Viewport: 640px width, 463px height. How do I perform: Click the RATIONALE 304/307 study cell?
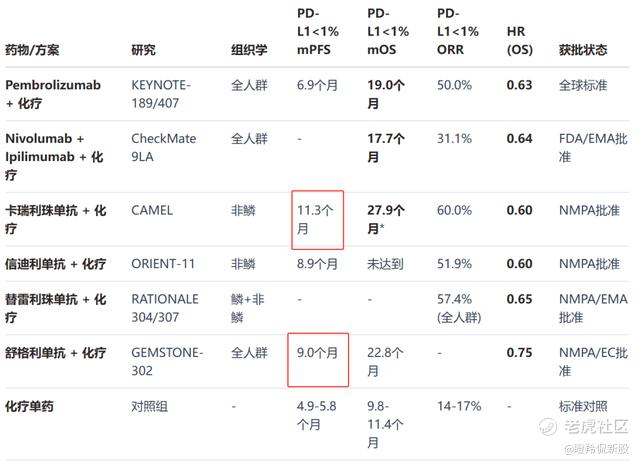click(x=165, y=308)
